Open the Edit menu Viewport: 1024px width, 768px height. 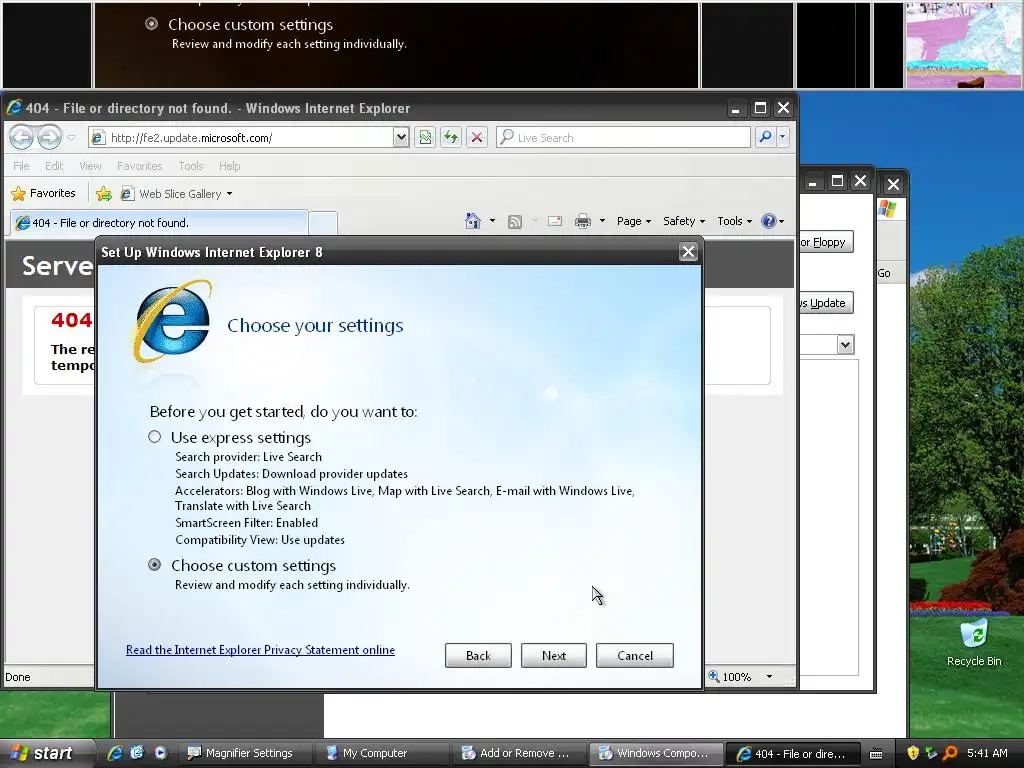[54, 166]
